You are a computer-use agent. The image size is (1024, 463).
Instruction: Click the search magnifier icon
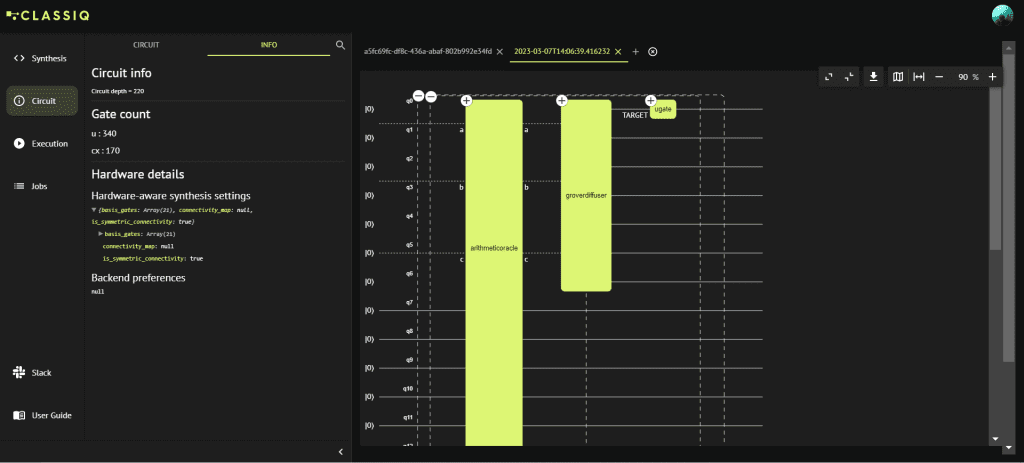340,45
